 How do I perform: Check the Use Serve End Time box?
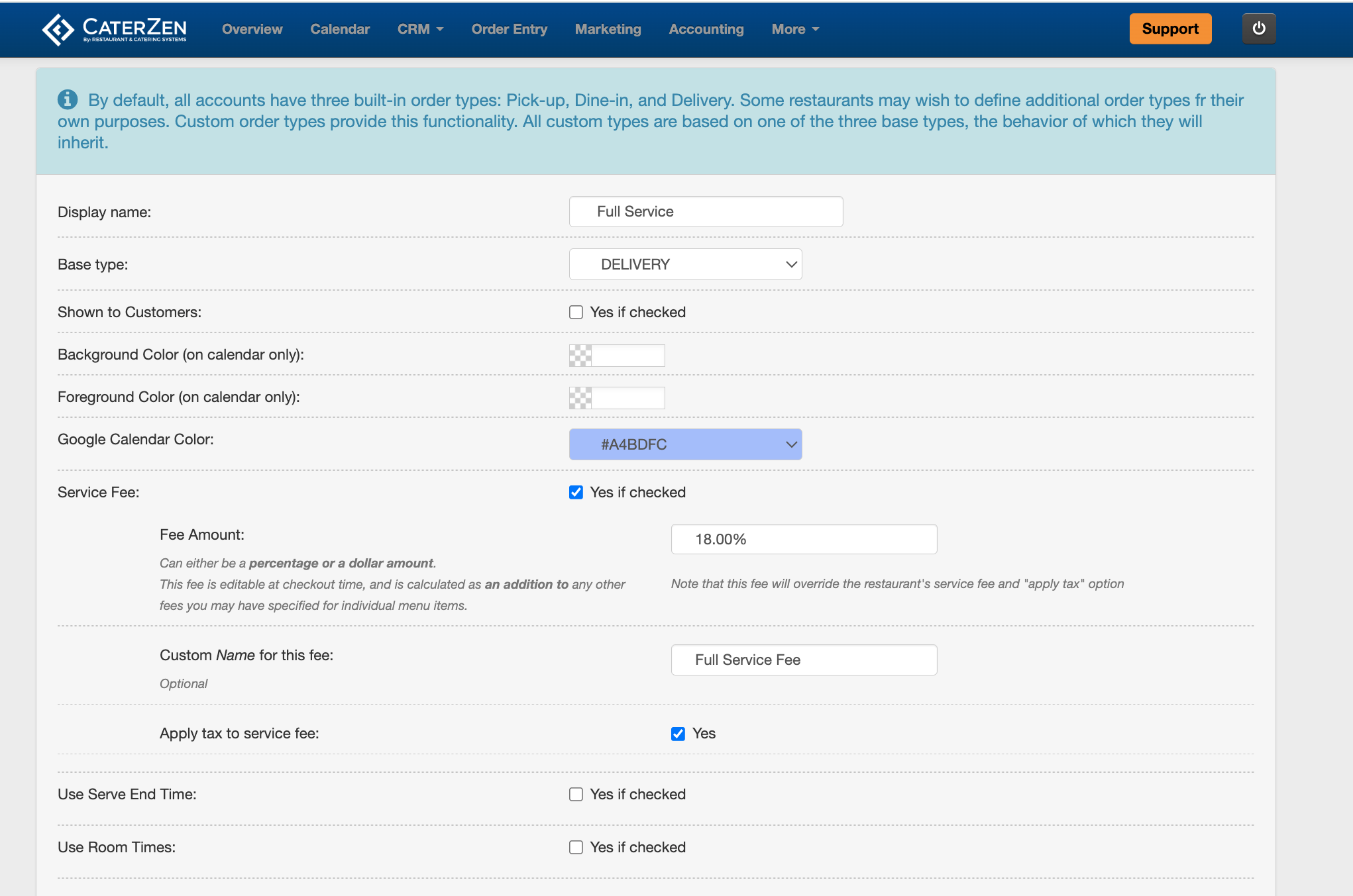coord(576,795)
